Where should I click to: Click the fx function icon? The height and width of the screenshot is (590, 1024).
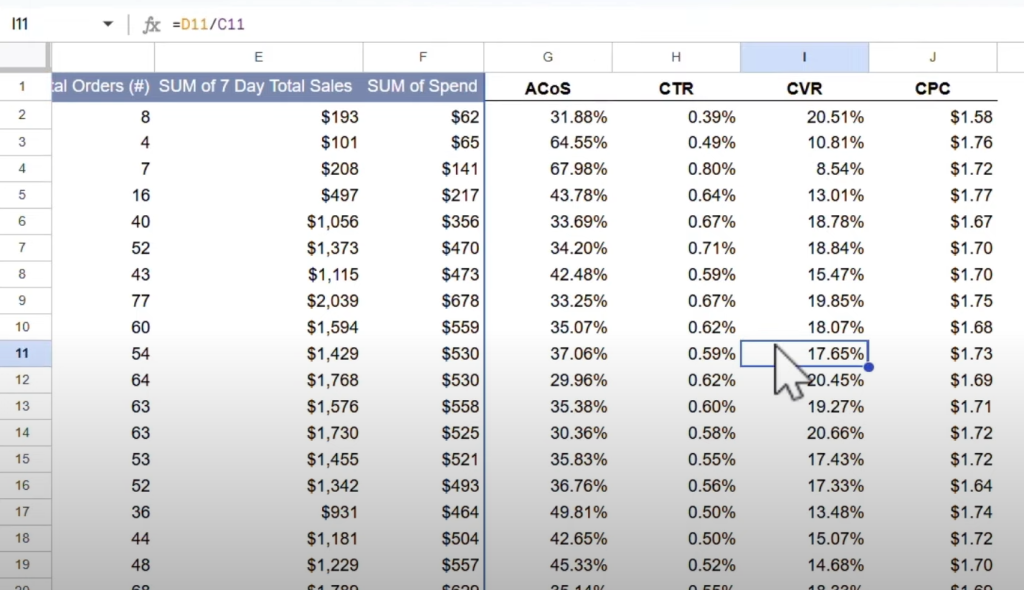pyautogui.click(x=152, y=25)
